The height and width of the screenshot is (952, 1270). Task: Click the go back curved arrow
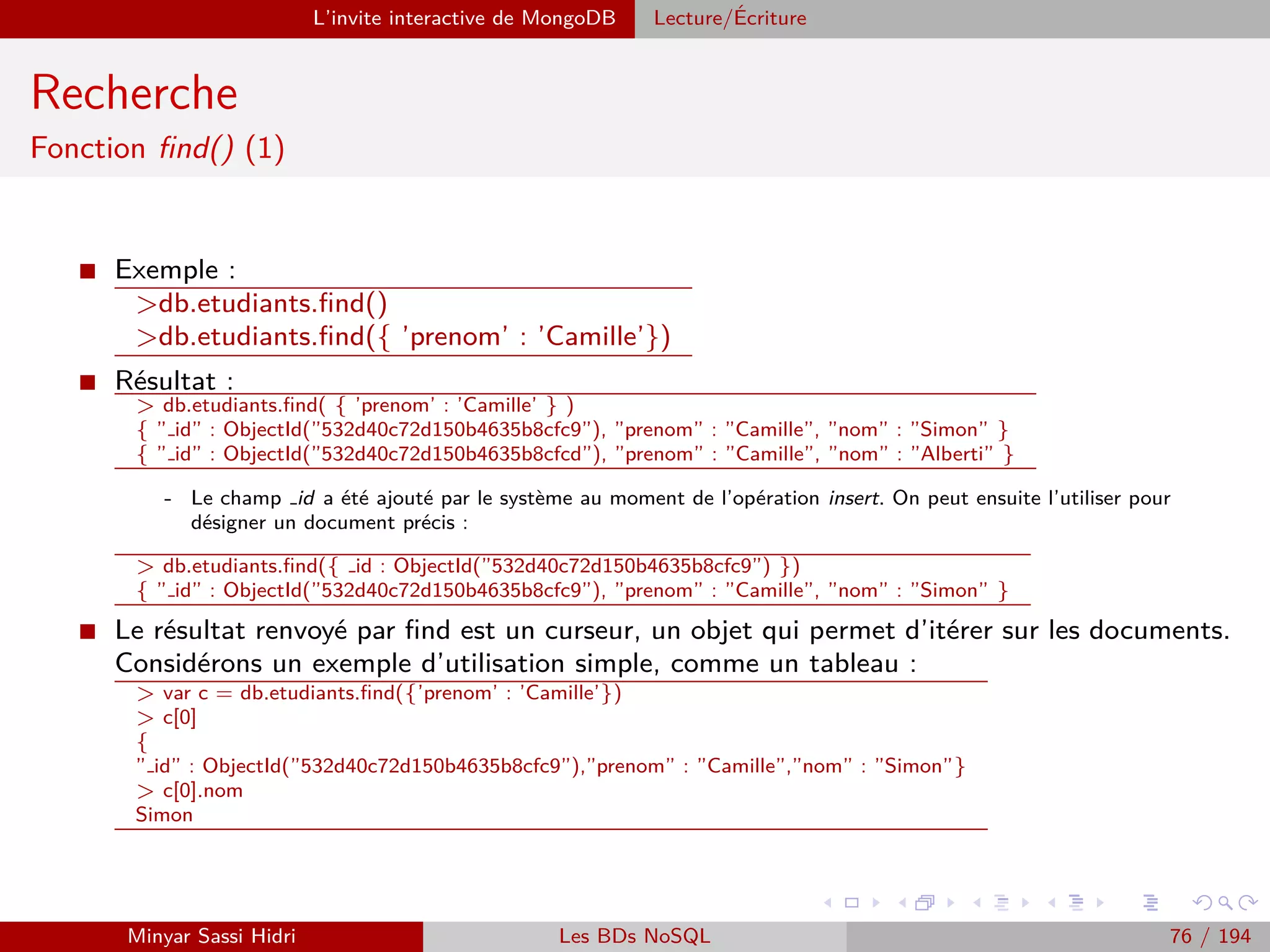pyautogui.click(x=1202, y=902)
